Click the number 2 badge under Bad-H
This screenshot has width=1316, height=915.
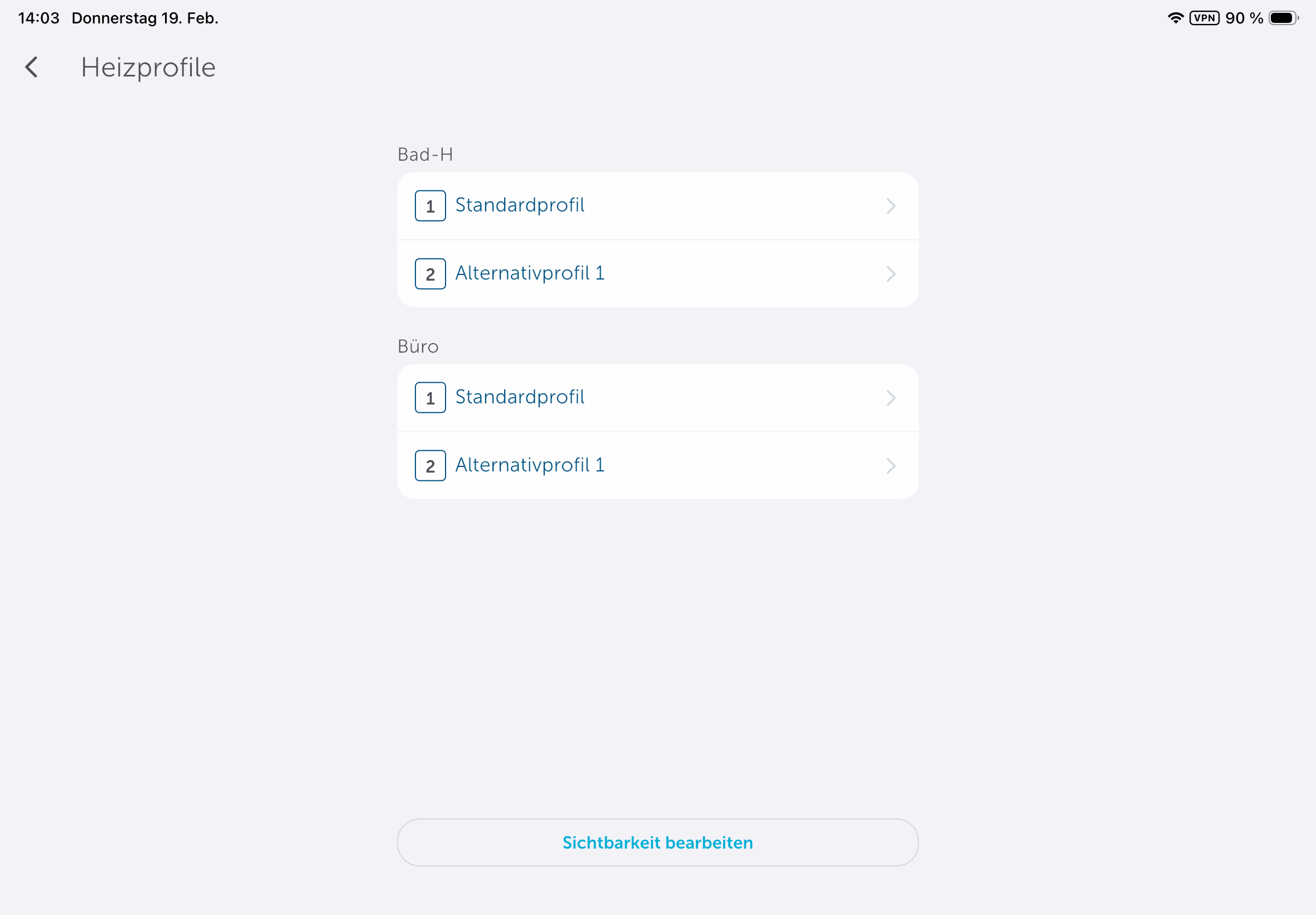click(x=430, y=274)
